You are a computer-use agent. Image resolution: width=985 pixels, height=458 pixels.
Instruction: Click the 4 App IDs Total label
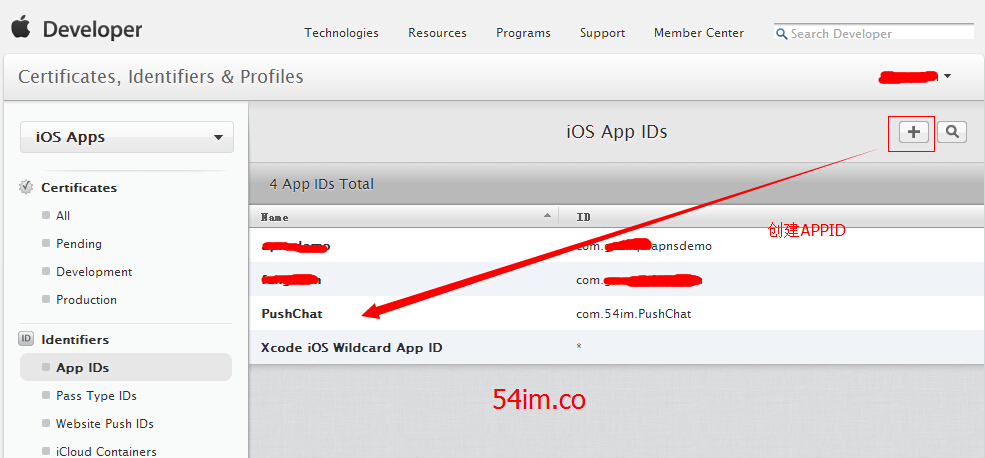[322, 184]
